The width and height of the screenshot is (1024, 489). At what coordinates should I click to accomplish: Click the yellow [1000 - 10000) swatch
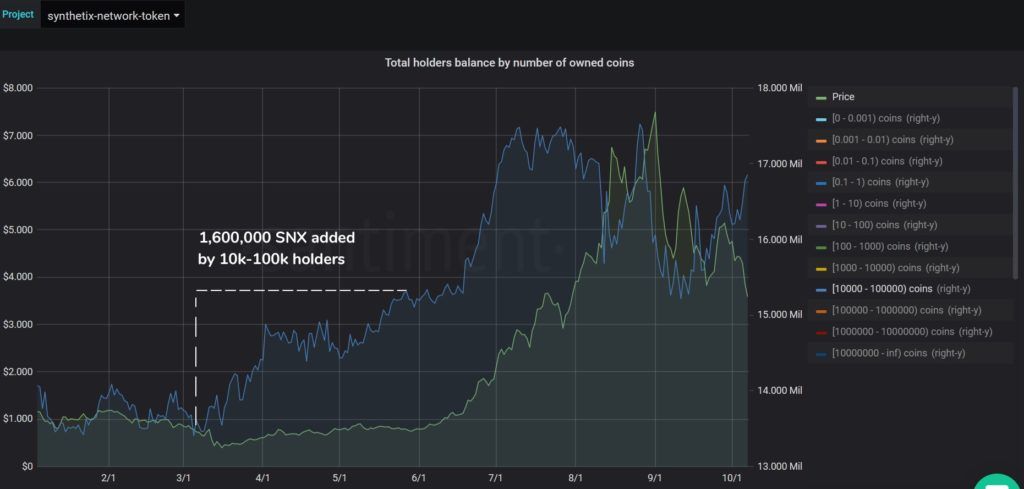822,268
